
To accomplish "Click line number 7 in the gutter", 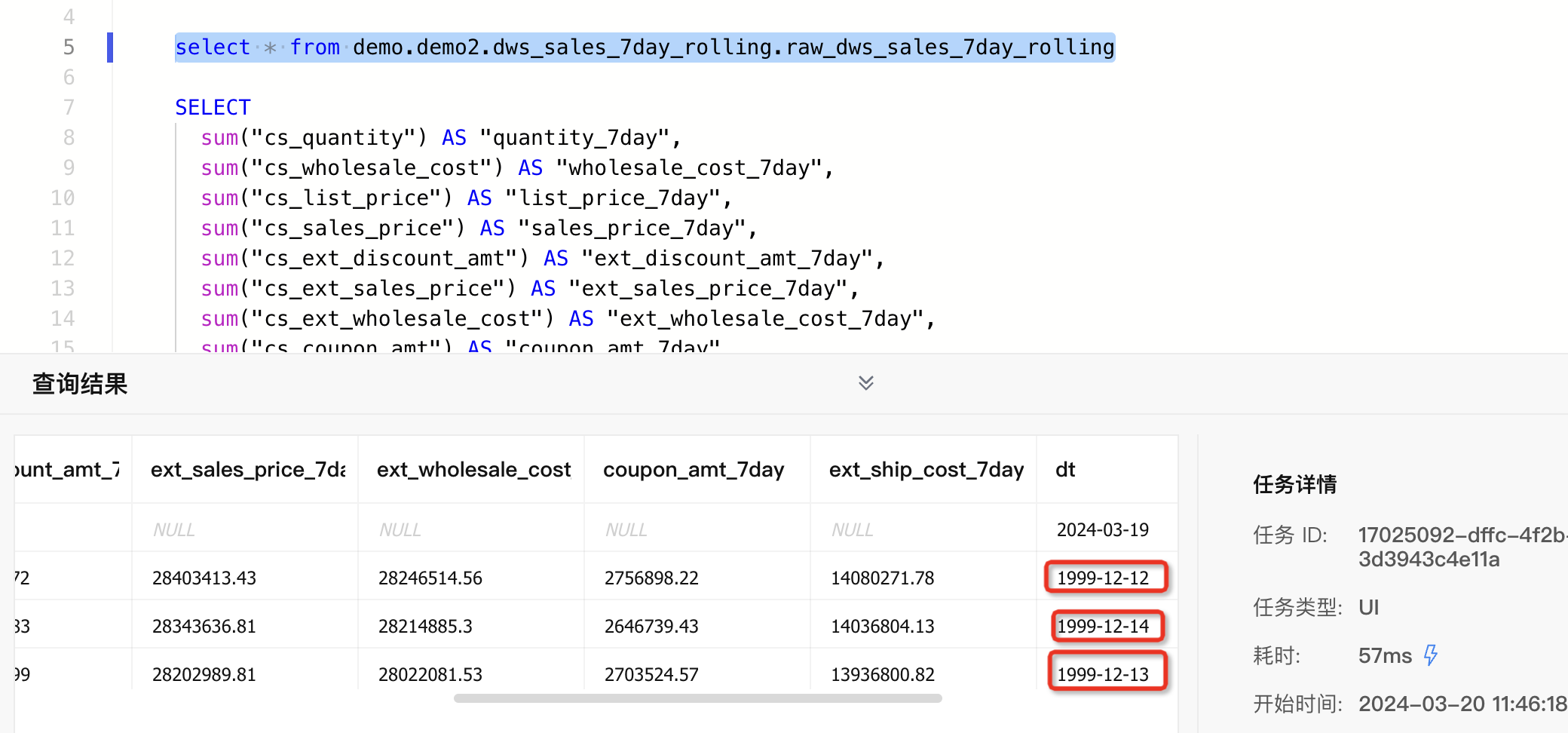I will pyautogui.click(x=69, y=107).
